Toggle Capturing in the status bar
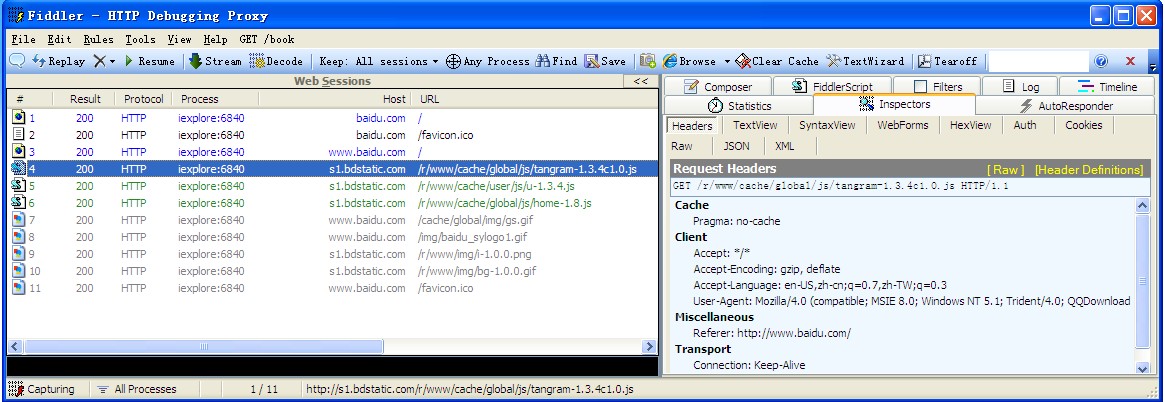Screen dimensions: 1165x402 point(42,389)
